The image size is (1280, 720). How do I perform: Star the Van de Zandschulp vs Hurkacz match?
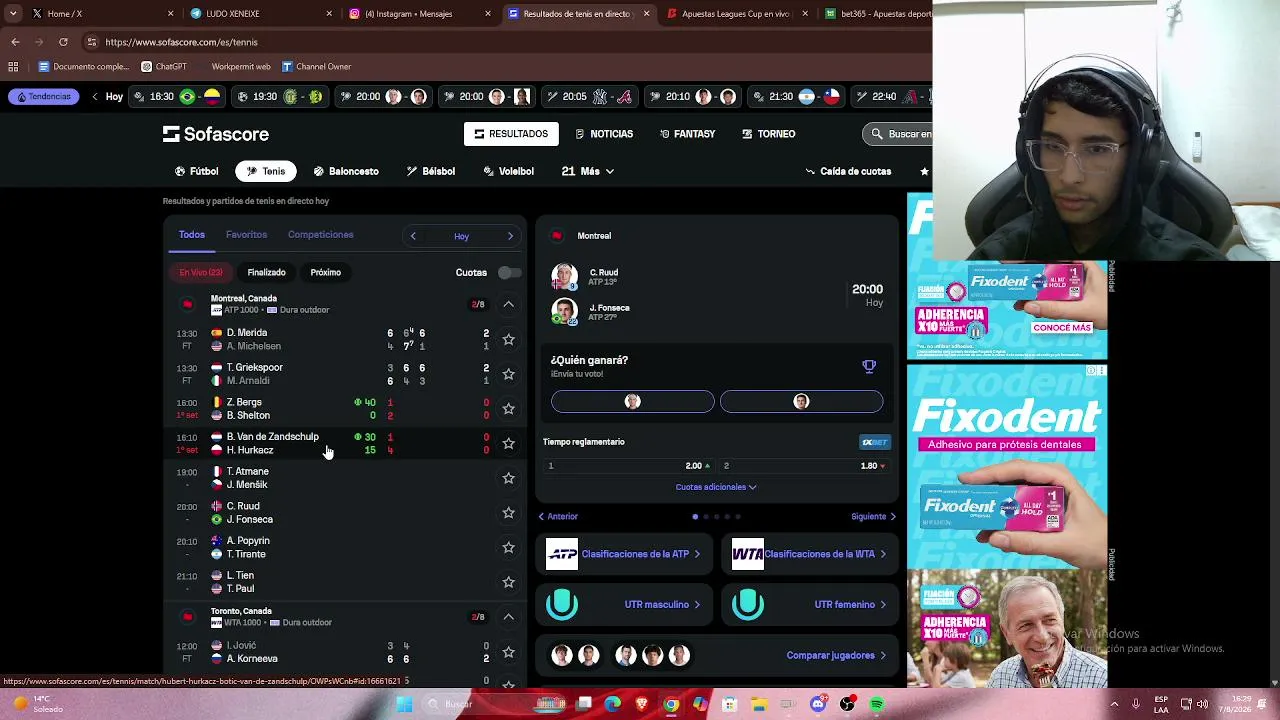(508, 443)
